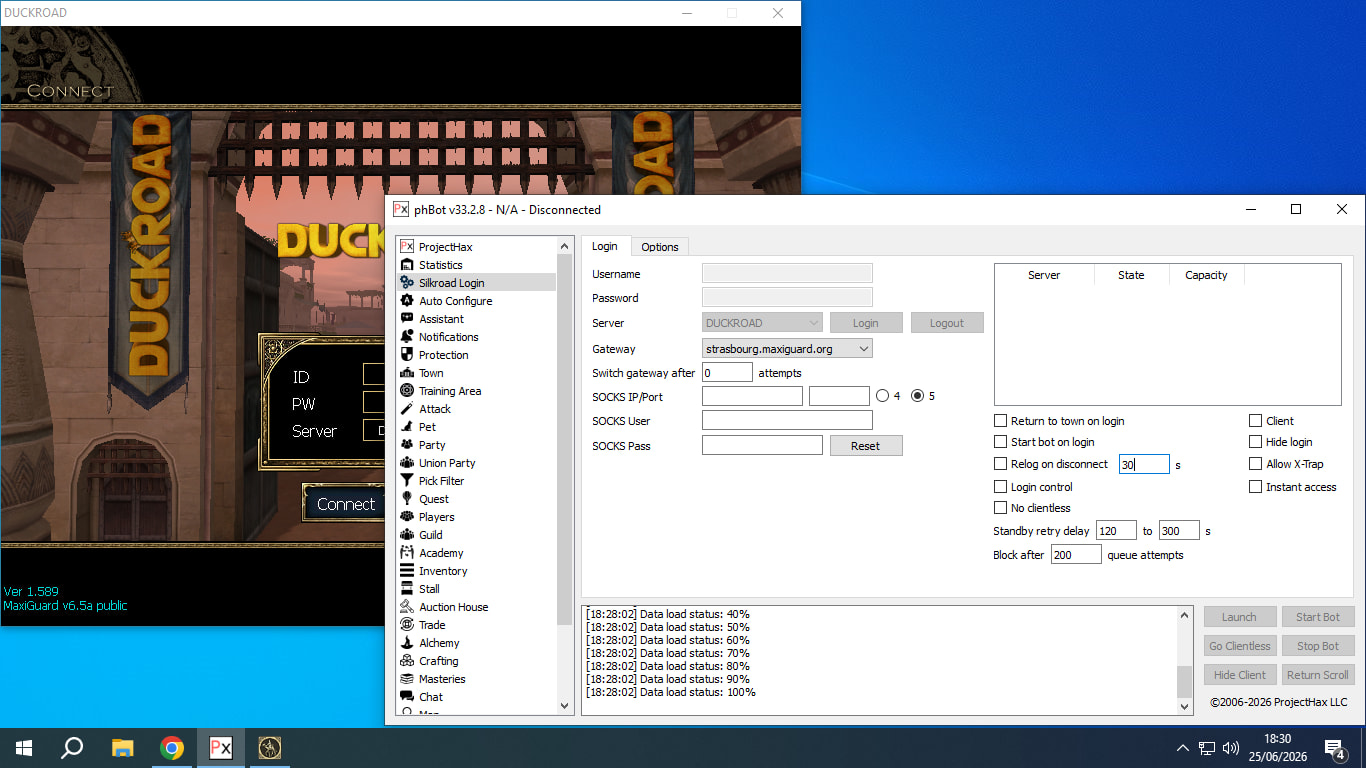The width and height of the screenshot is (1366, 768).
Task: Click the Reset button for SOCKS settings
Action: click(x=866, y=446)
